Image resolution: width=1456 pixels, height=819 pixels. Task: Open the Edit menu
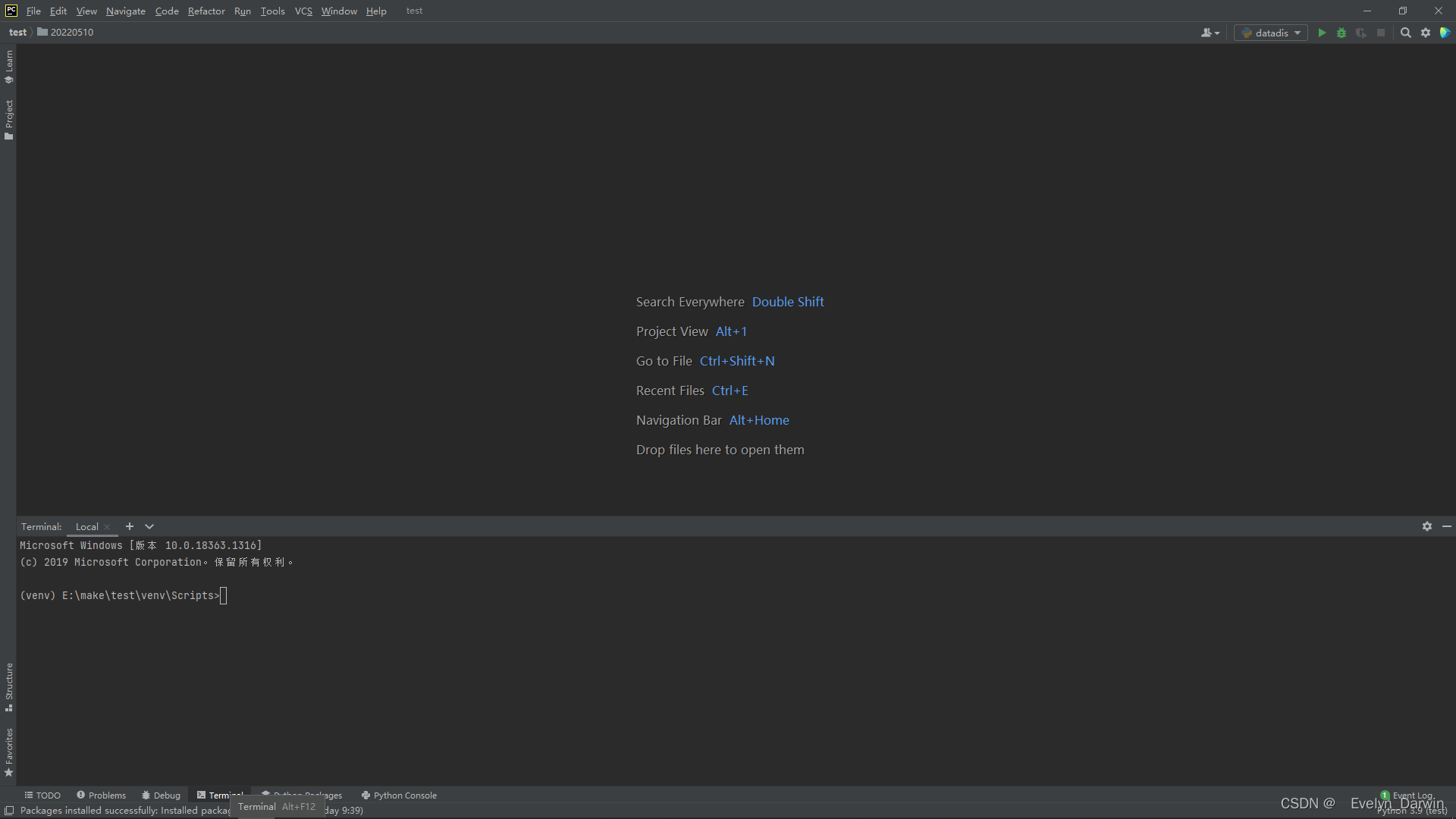pos(58,11)
